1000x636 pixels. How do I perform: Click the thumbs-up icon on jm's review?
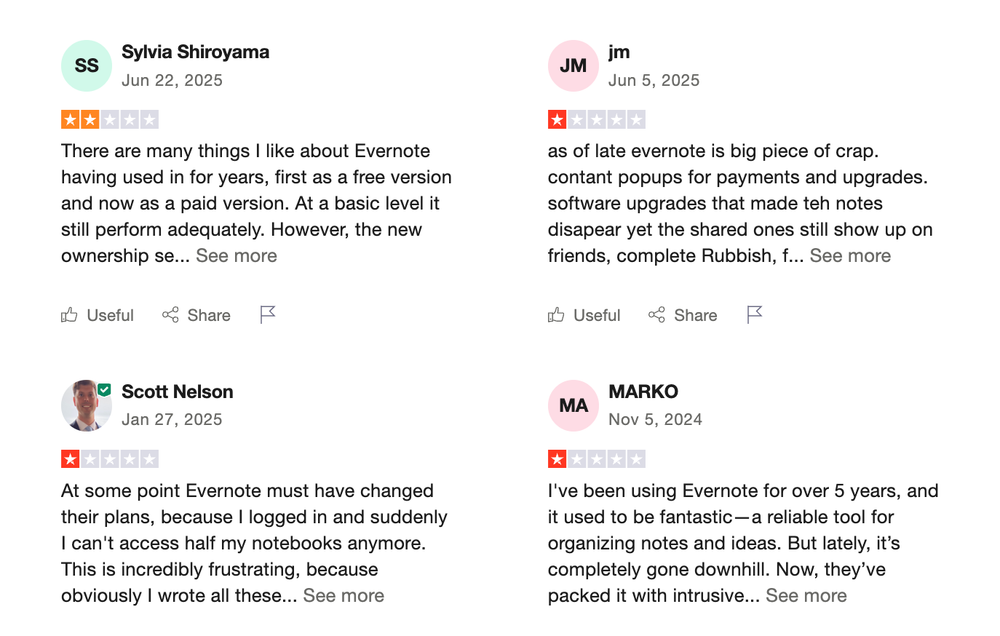(x=556, y=315)
